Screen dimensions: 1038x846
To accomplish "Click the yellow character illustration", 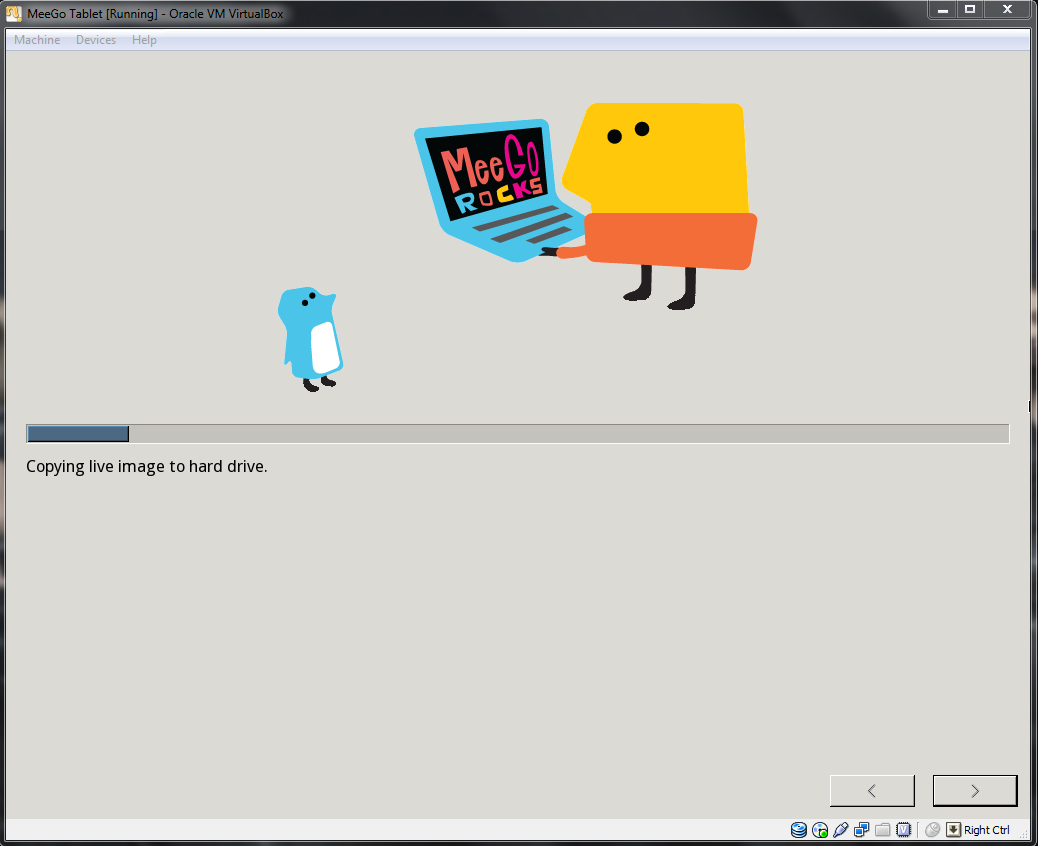I will (x=660, y=205).
